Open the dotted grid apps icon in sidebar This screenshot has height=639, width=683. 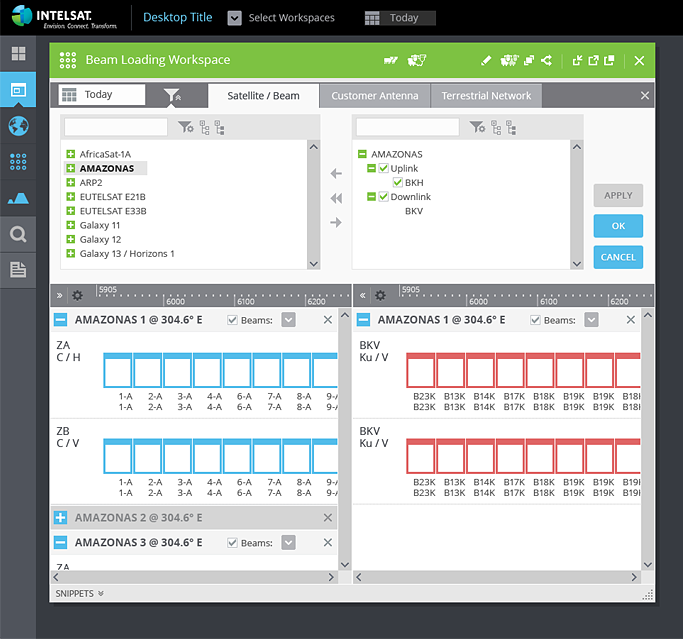[x=18, y=162]
